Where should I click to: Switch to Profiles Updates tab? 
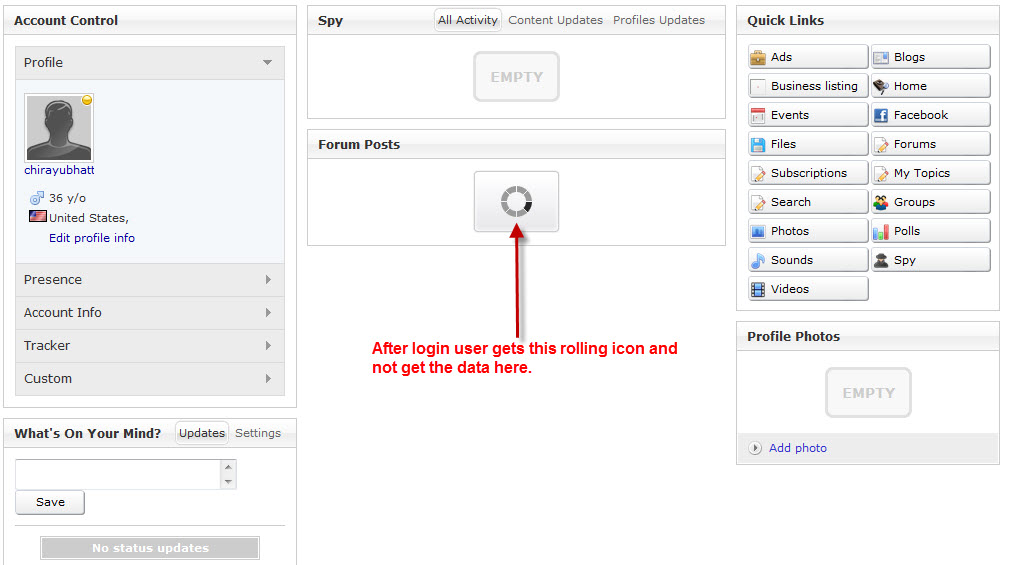click(659, 20)
